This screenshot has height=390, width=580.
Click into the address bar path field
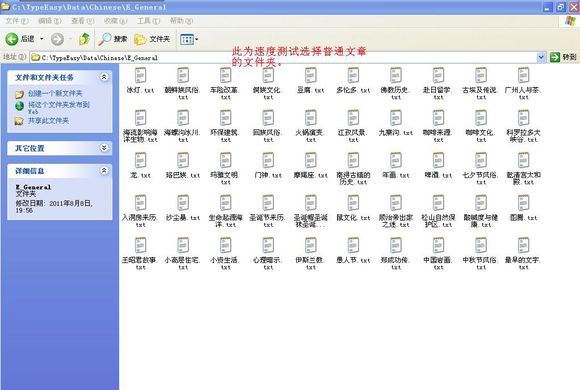(x=284, y=57)
